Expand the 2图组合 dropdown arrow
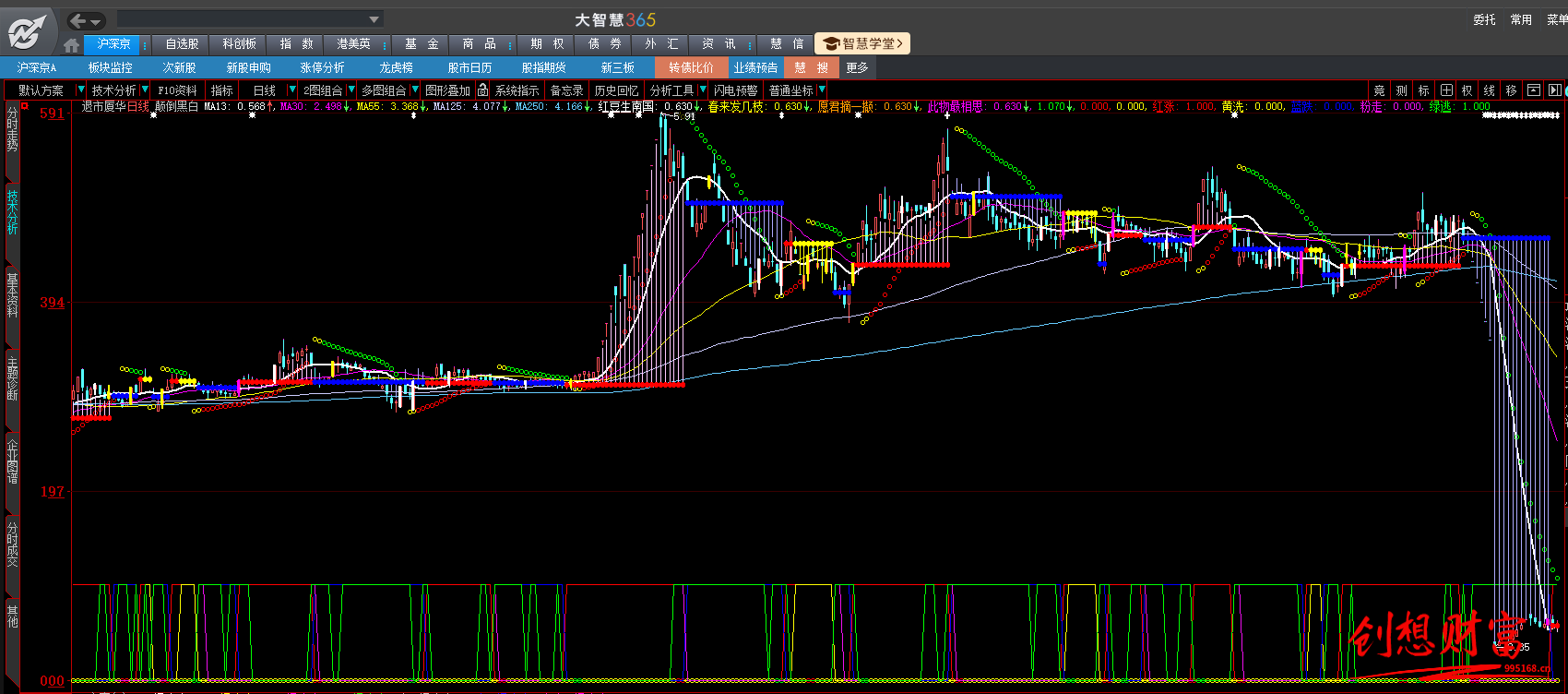This screenshot has height=694, width=1568. (350, 90)
